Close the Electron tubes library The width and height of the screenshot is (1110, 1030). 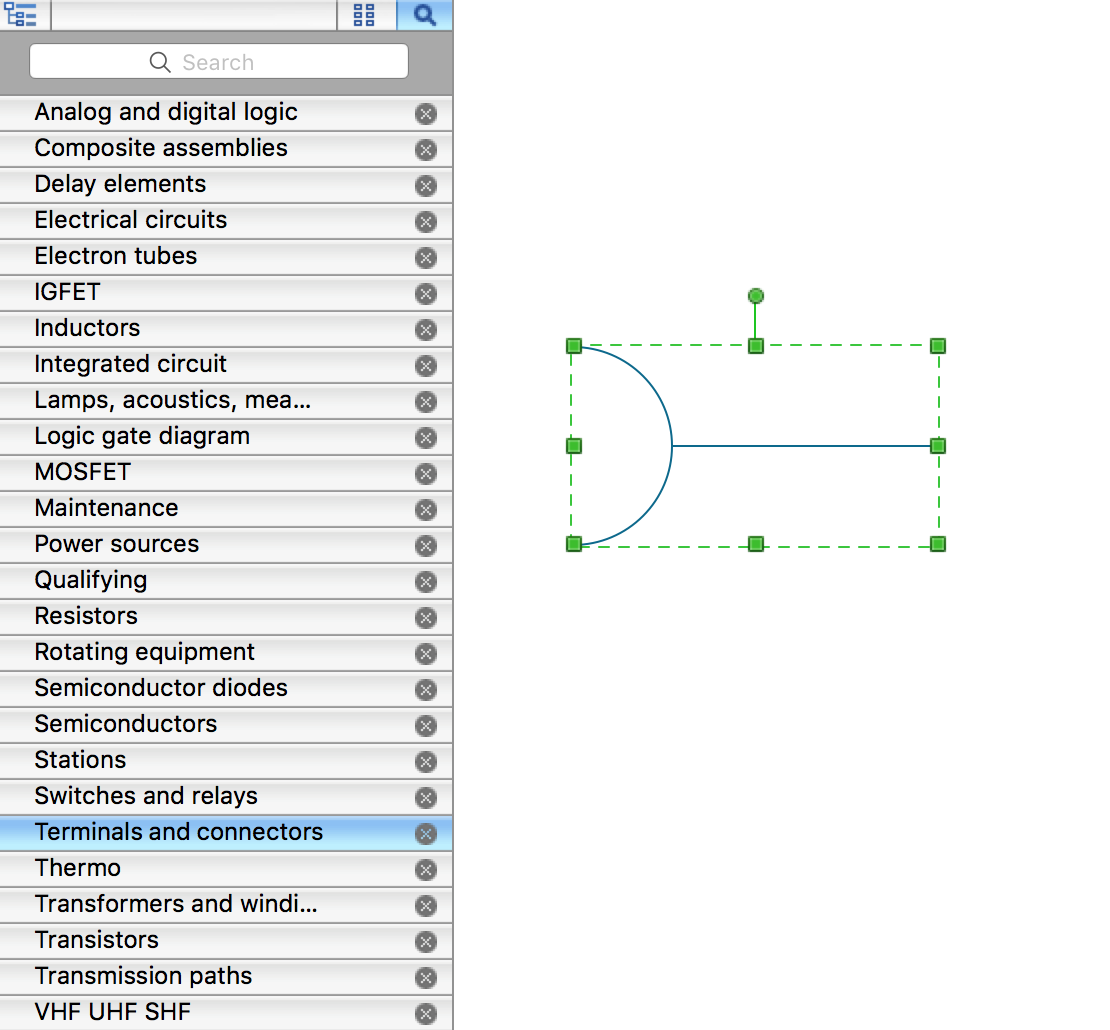(x=425, y=258)
